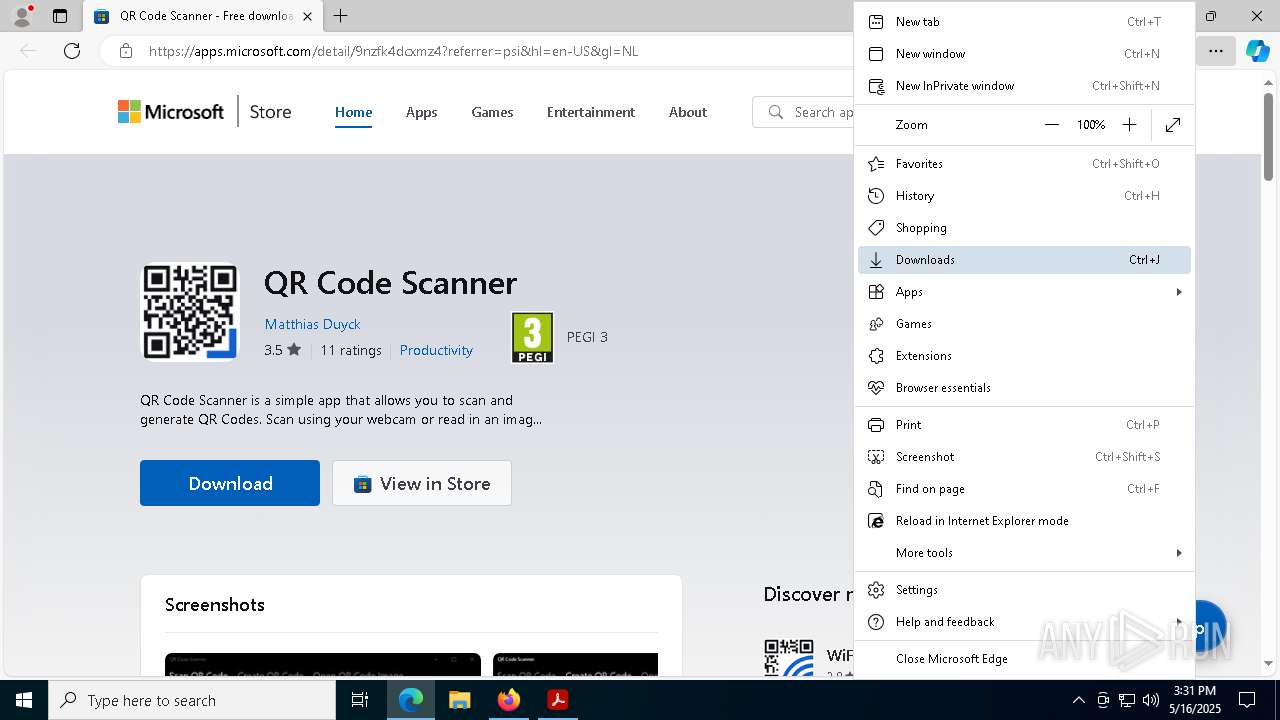The image size is (1280, 720).
Task: Decrease zoom with minus button
Action: click(x=1051, y=125)
